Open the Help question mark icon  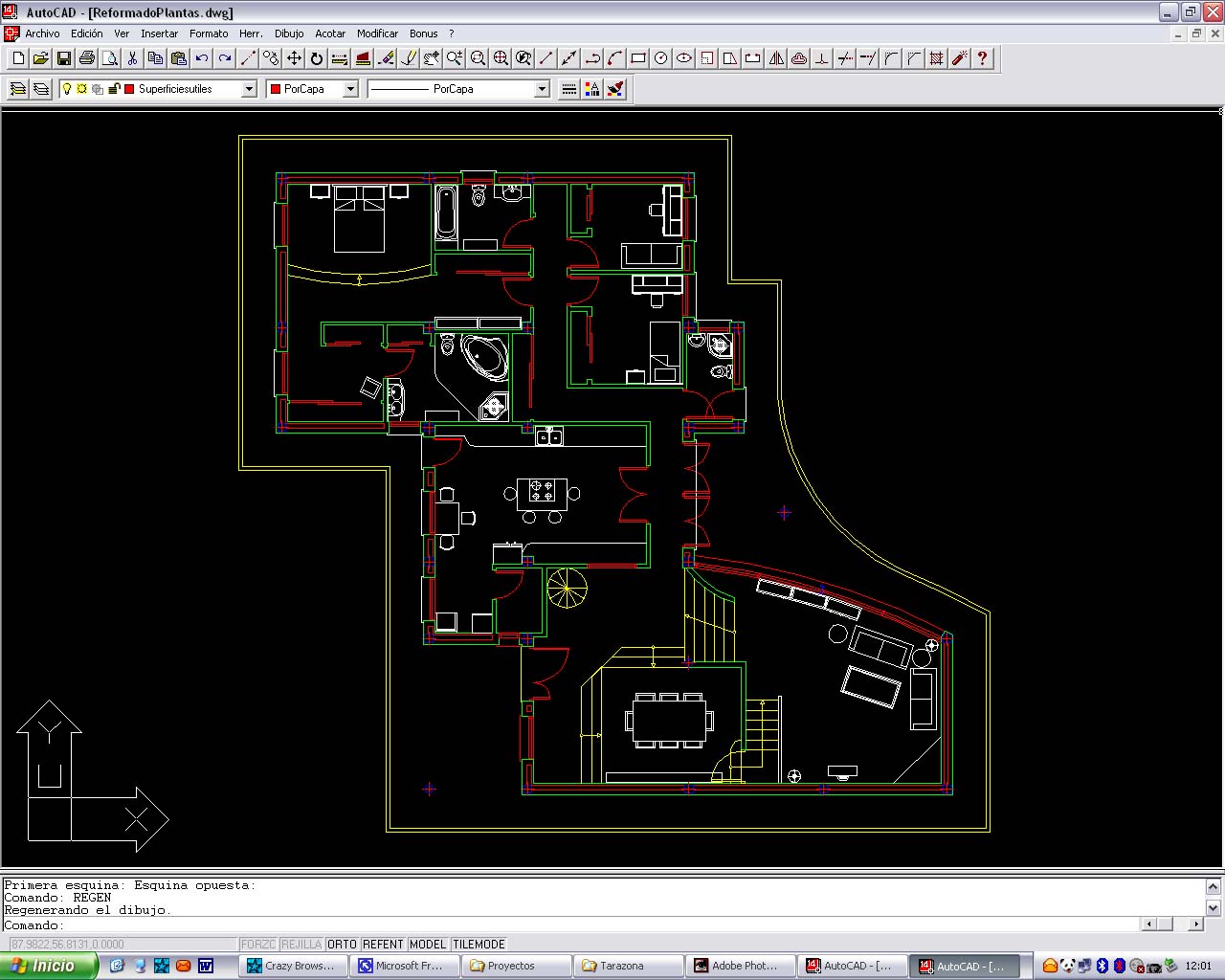[982, 58]
